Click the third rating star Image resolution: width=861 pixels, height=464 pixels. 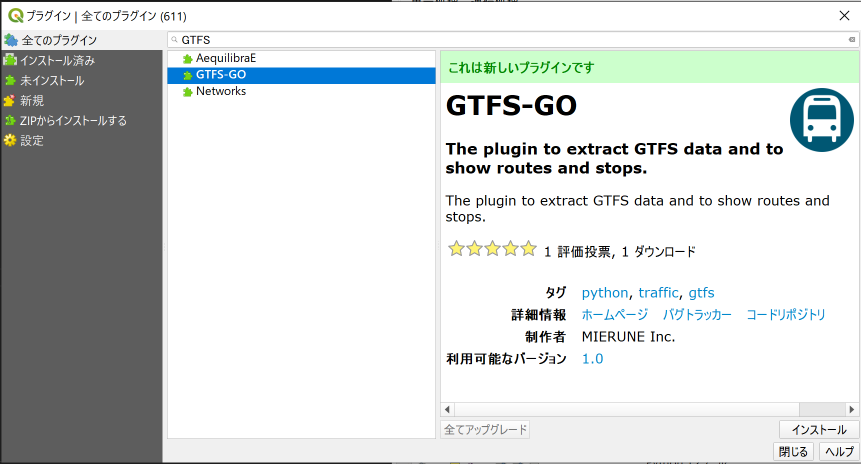[493, 249]
